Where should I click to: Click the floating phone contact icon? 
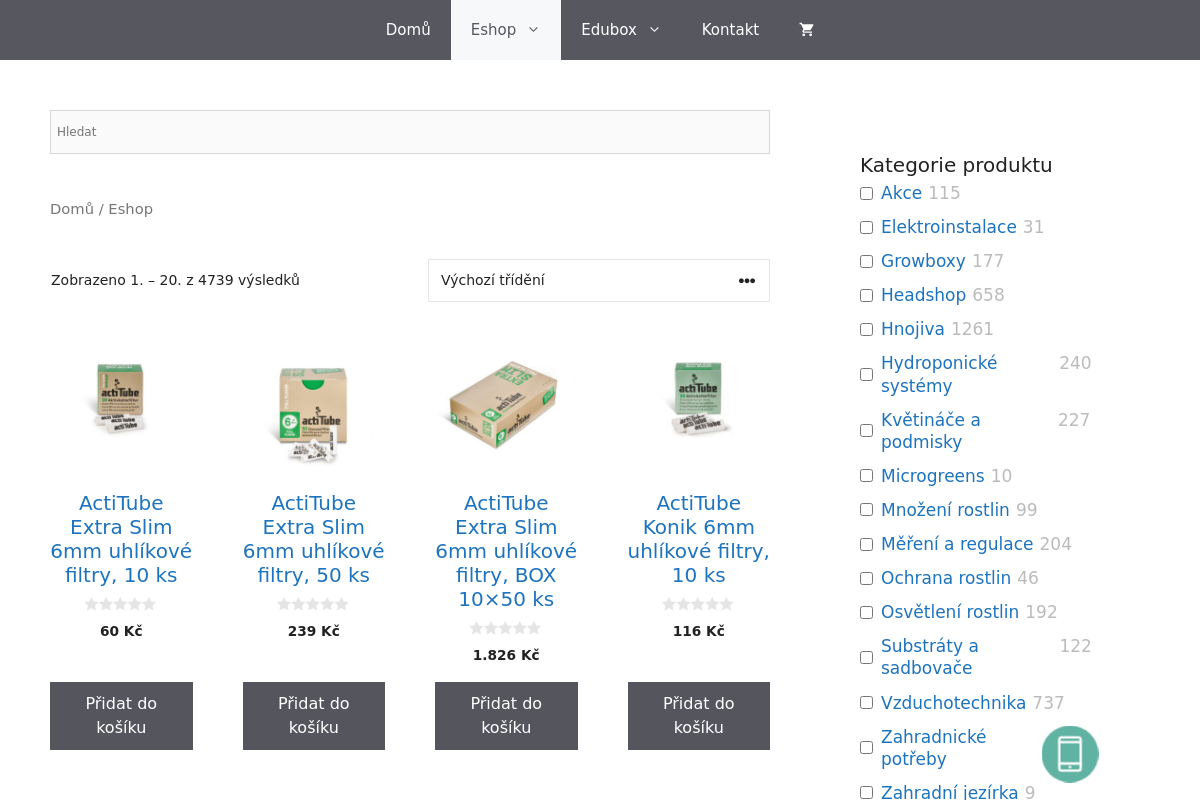point(1070,754)
